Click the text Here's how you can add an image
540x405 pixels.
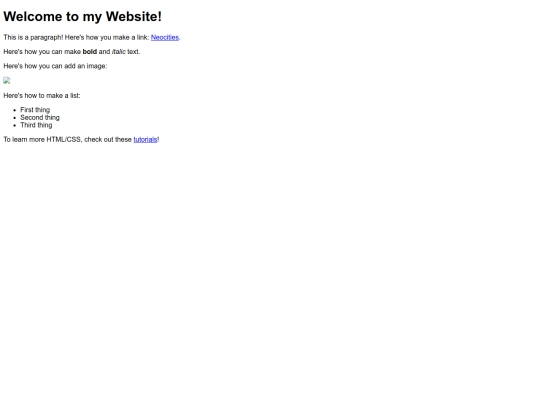(x=55, y=66)
